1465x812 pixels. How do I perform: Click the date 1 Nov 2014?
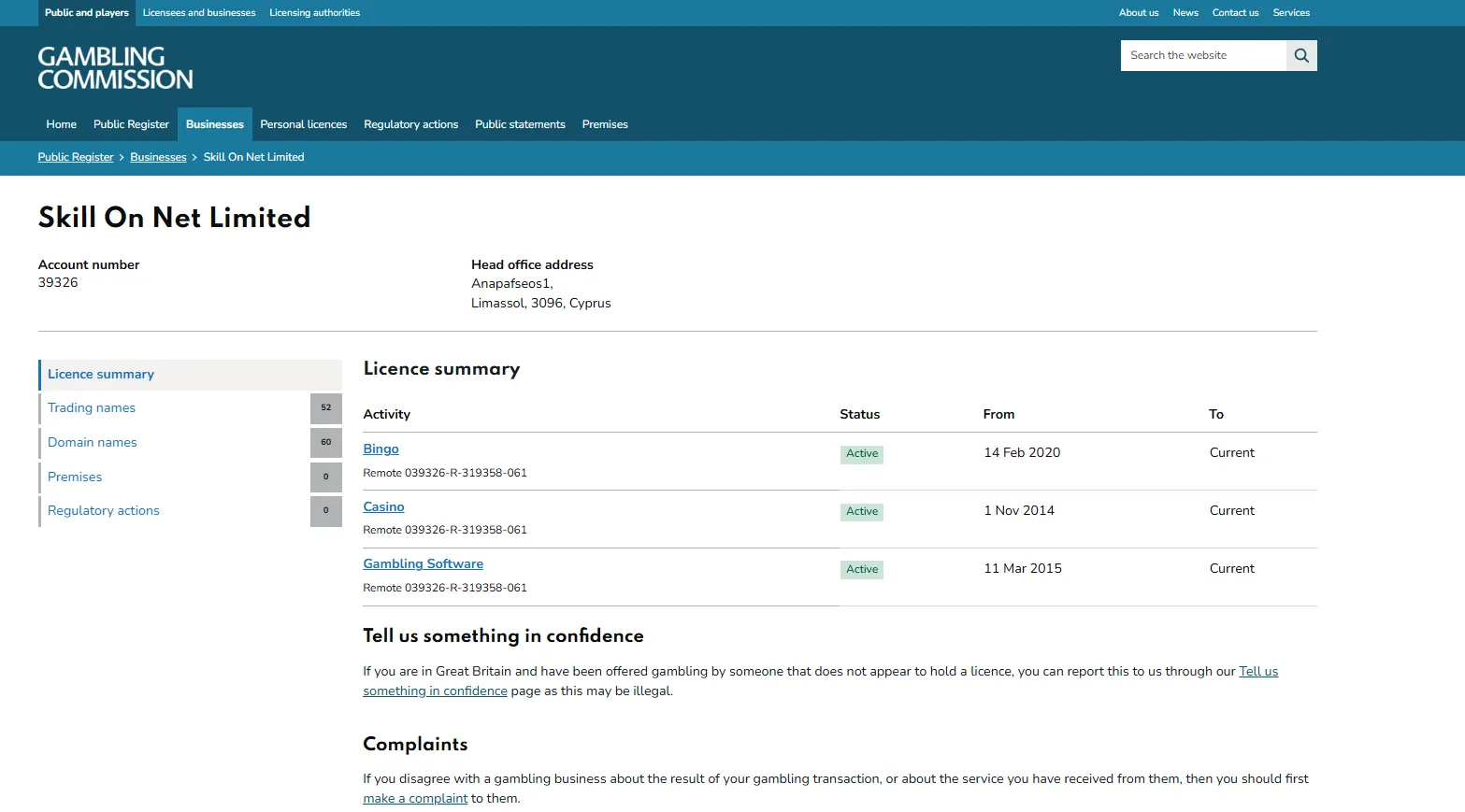coord(1019,511)
